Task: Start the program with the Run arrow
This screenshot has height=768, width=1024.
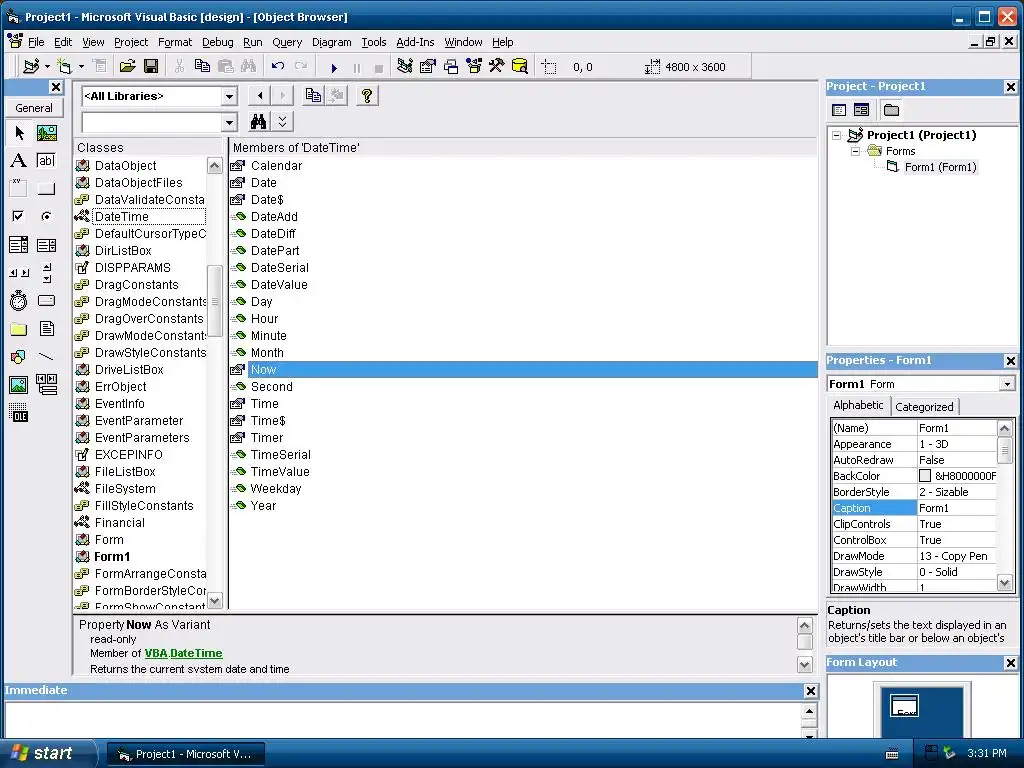Action: tap(334, 67)
